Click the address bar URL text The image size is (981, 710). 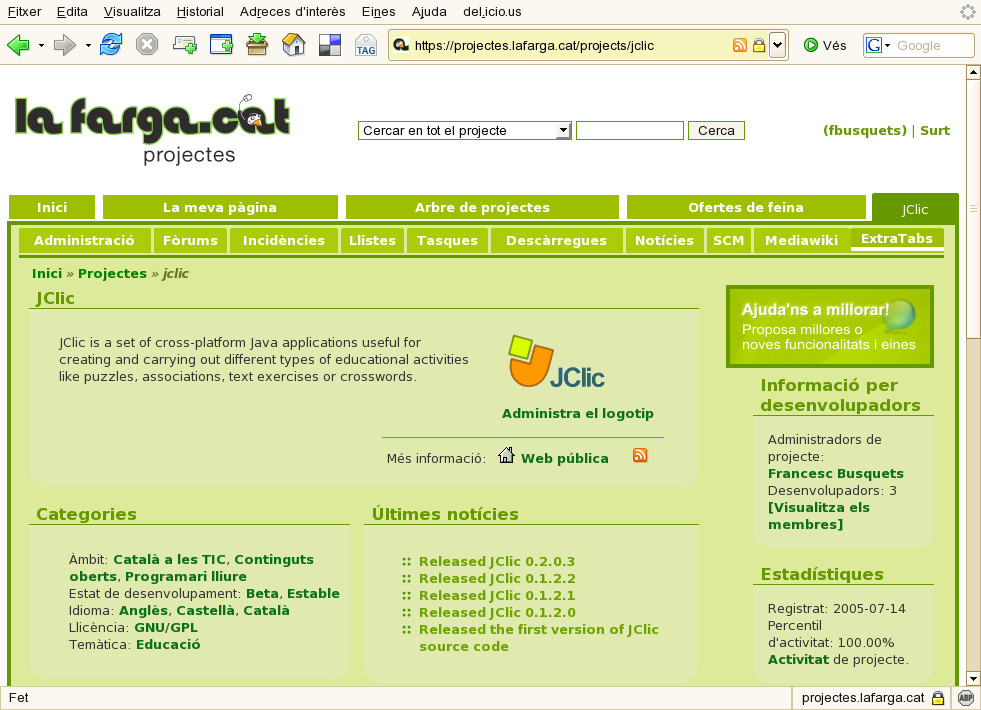tap(534, 46)
